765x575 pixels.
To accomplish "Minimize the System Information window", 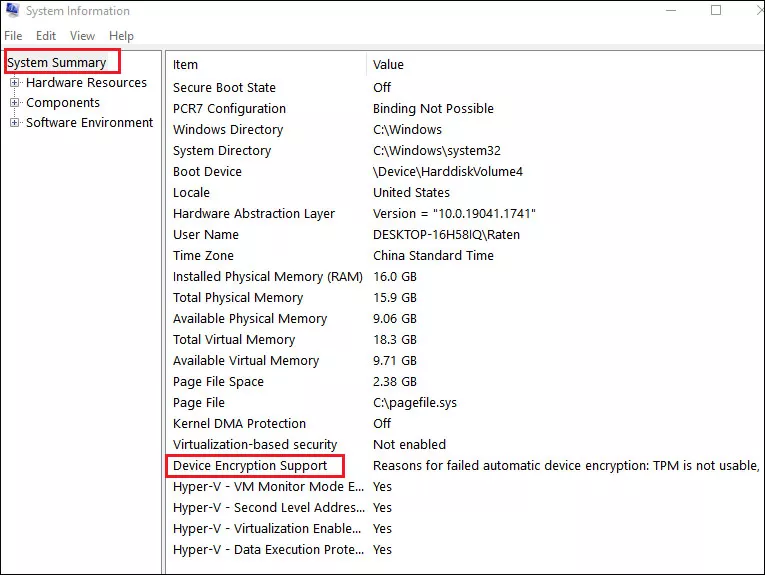I will point(671,10).
